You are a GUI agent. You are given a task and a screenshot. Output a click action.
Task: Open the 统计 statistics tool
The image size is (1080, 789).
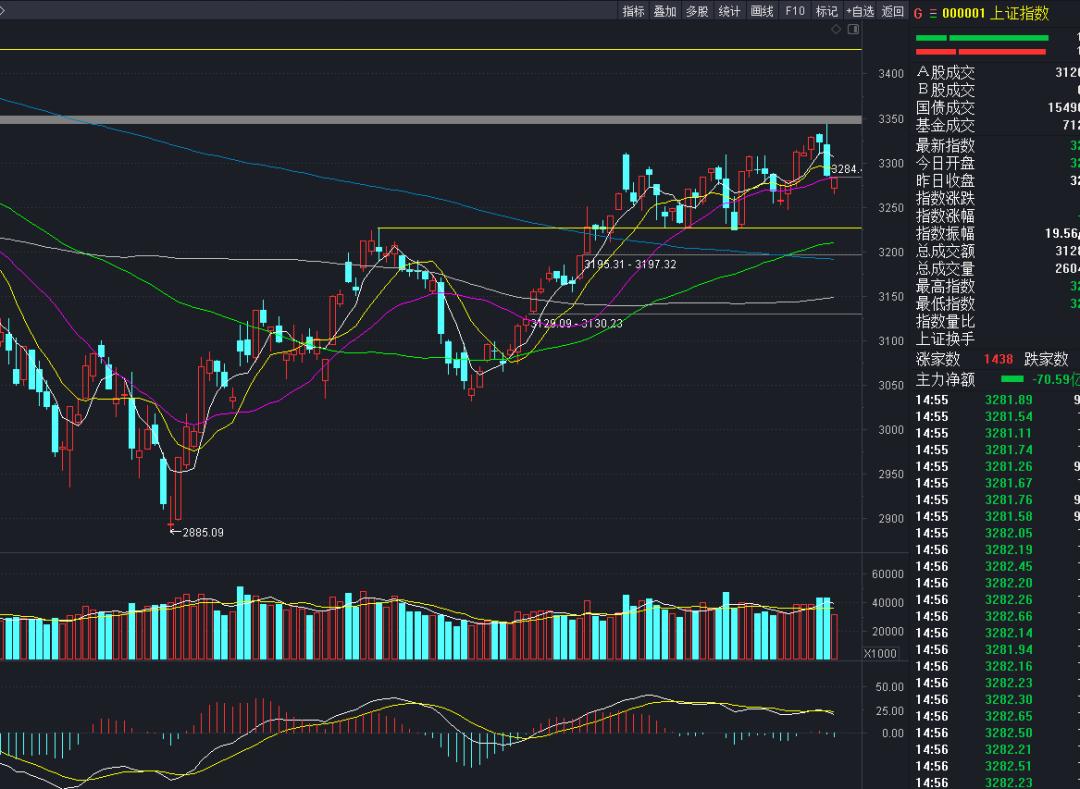coord(730,11)
